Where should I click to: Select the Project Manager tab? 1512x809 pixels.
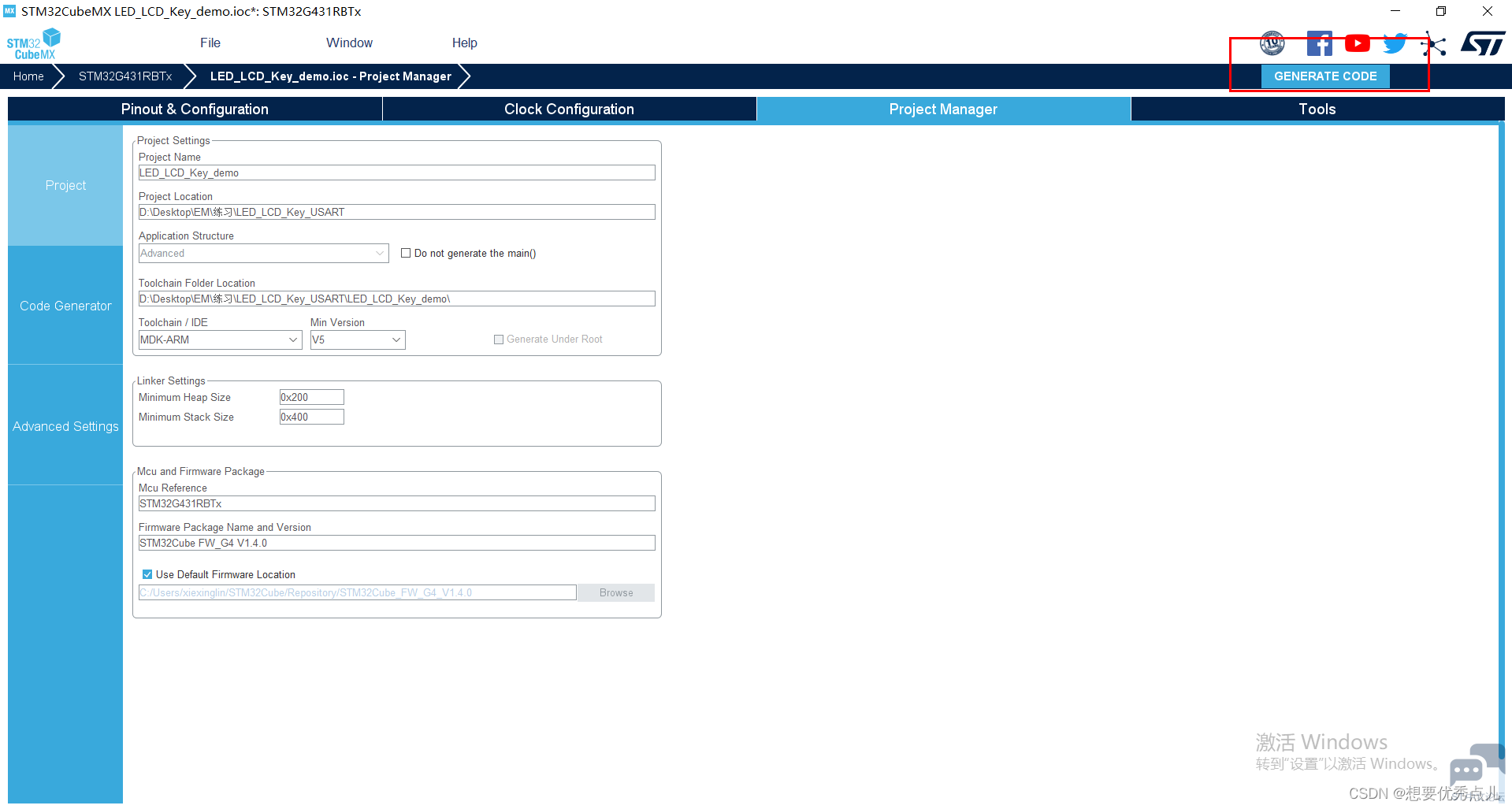(x=943, y=109)
